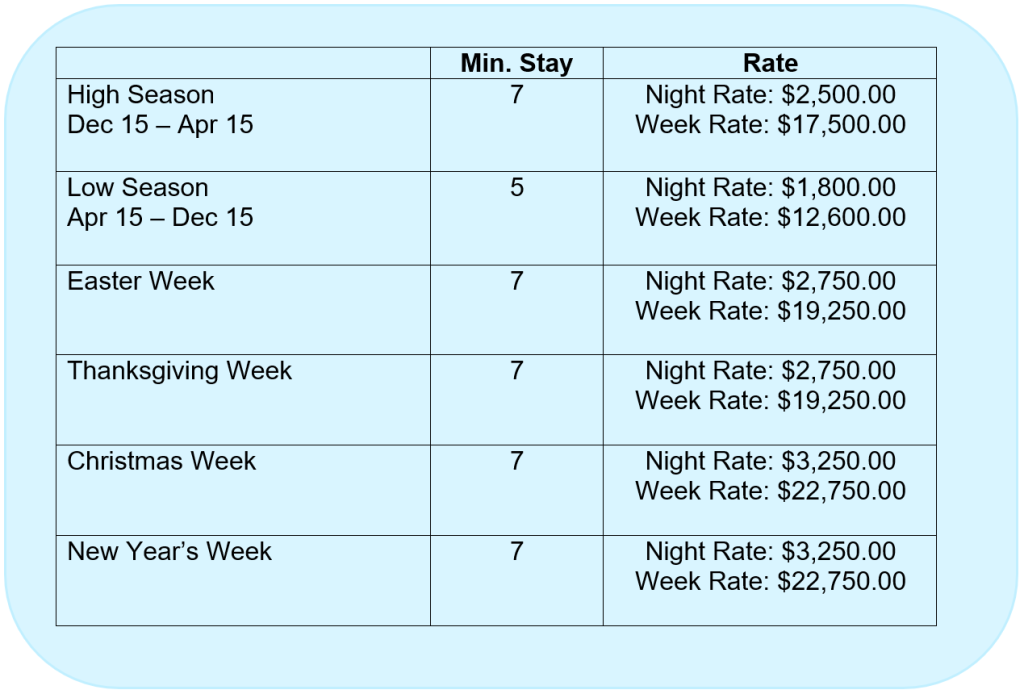Click the Min. Stay column header
Image resolution: width=1024 pixels, height=694 pixels.
(517, 63)
